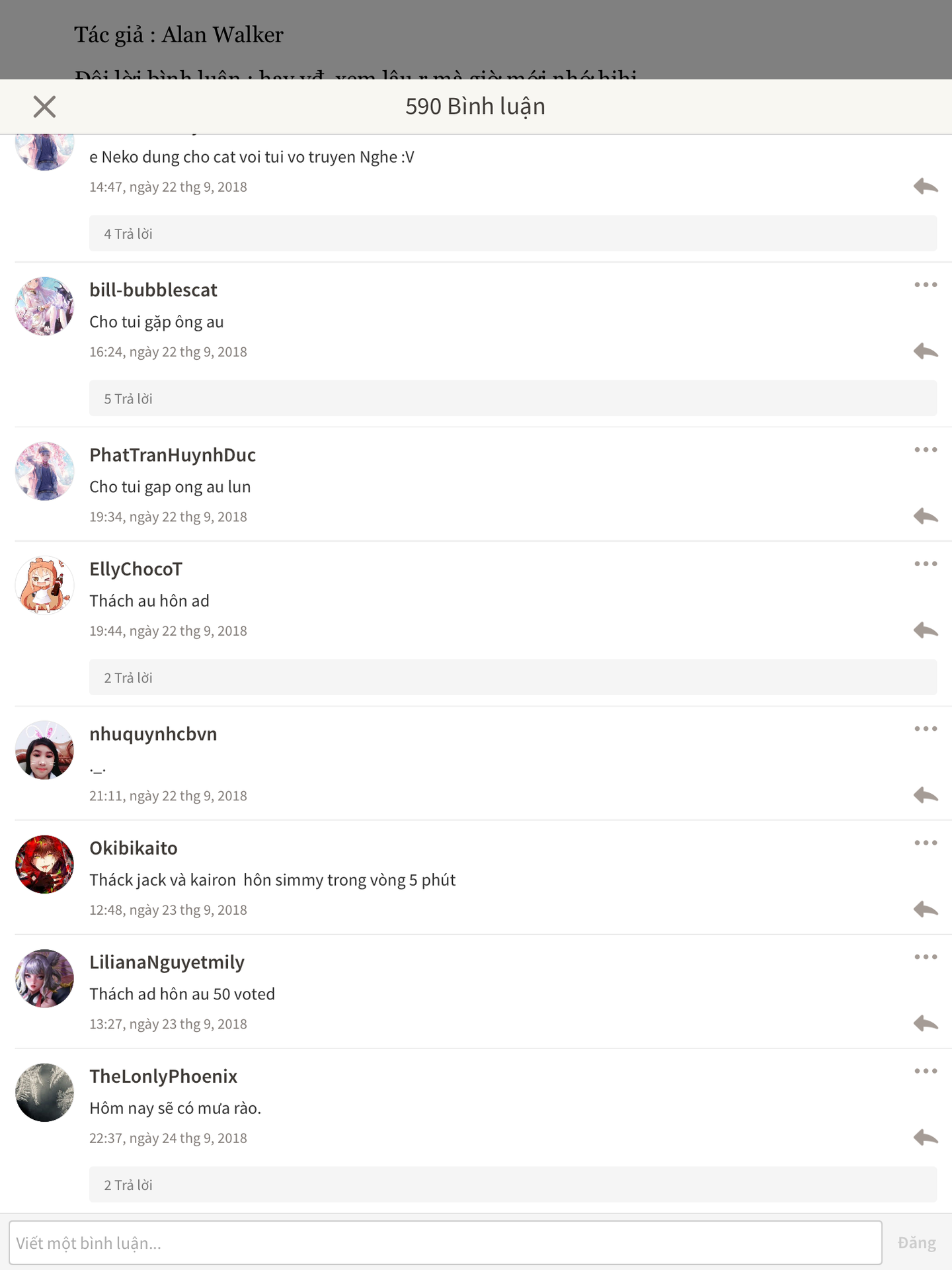This screenshot has height=1270, width=952.
Task: Open bill-bubblescat's profile from username
Action: [153, 290]
